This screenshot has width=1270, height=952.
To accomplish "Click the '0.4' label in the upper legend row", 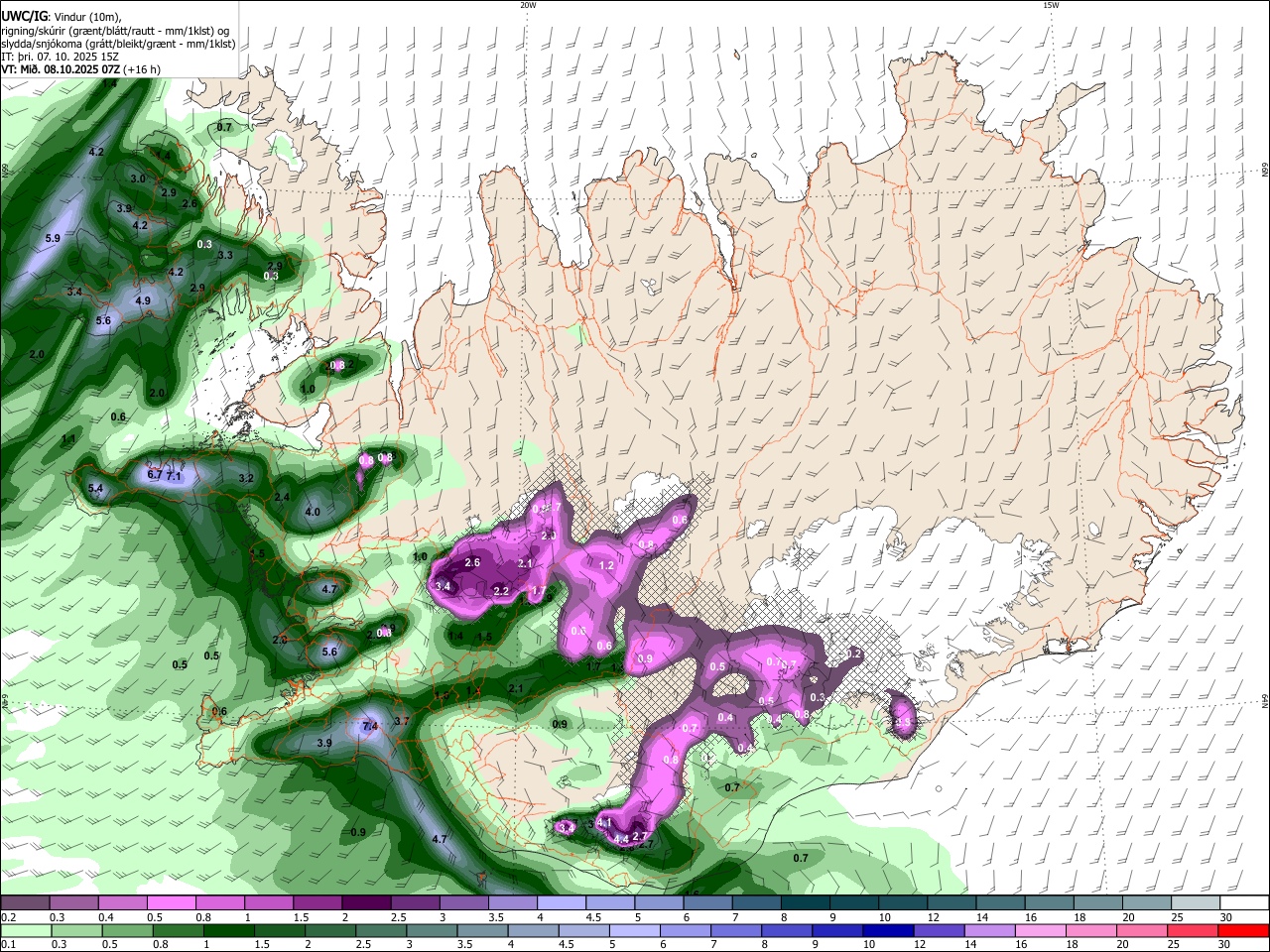I will (x=105, y=918).
